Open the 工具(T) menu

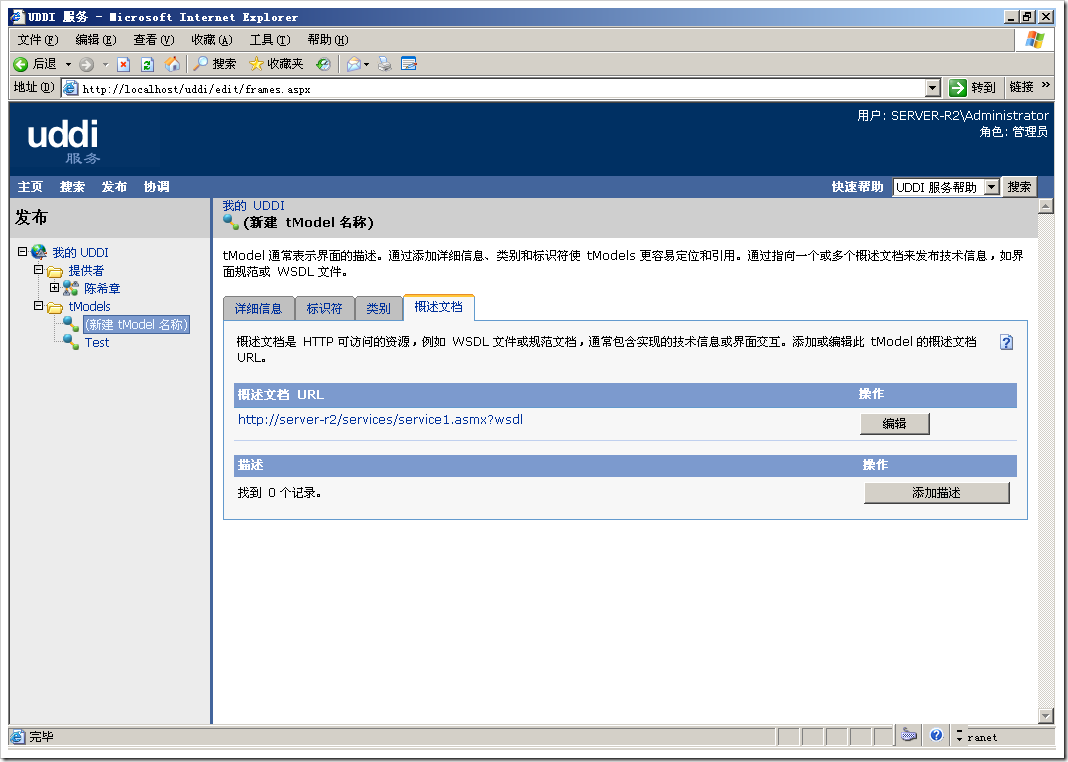pos(270,39)
